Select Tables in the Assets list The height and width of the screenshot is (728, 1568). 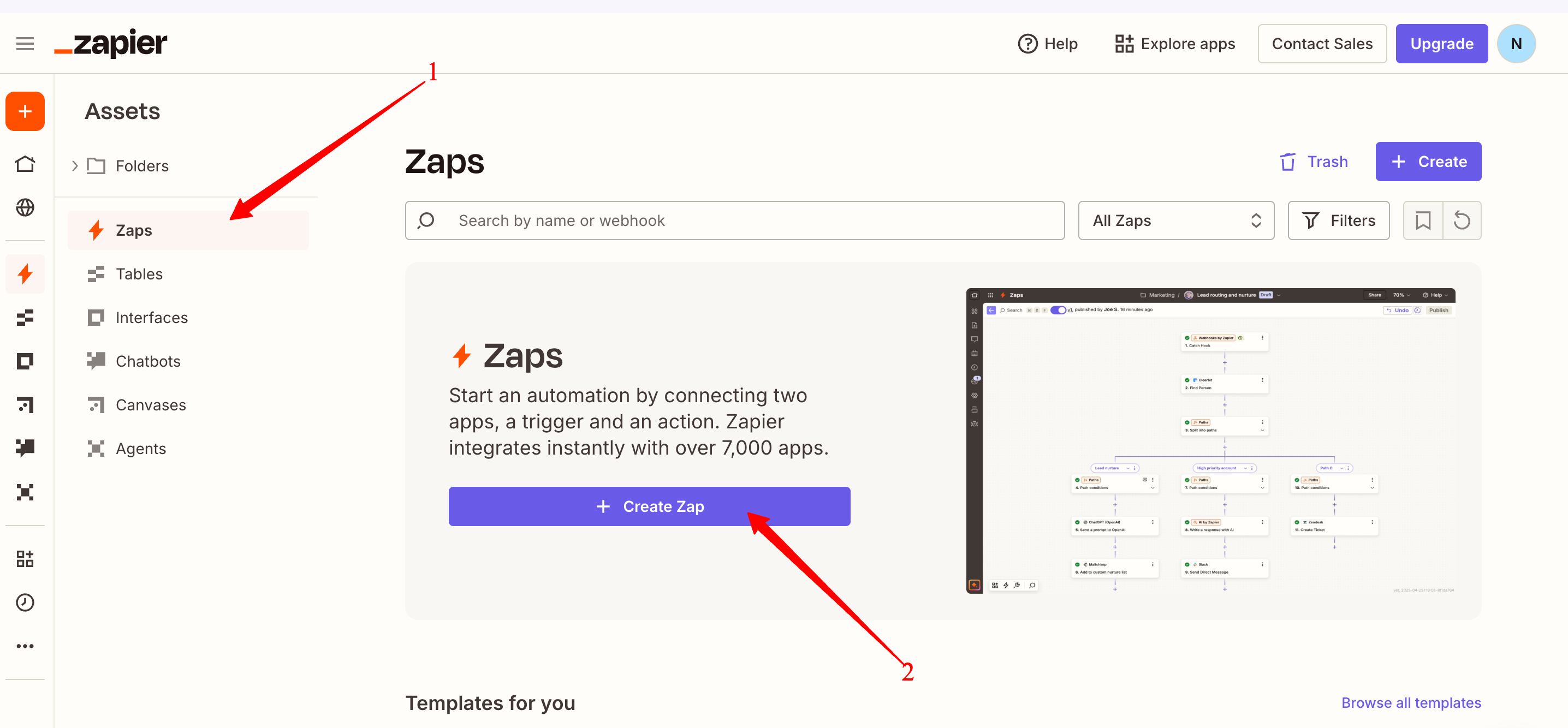139,275
